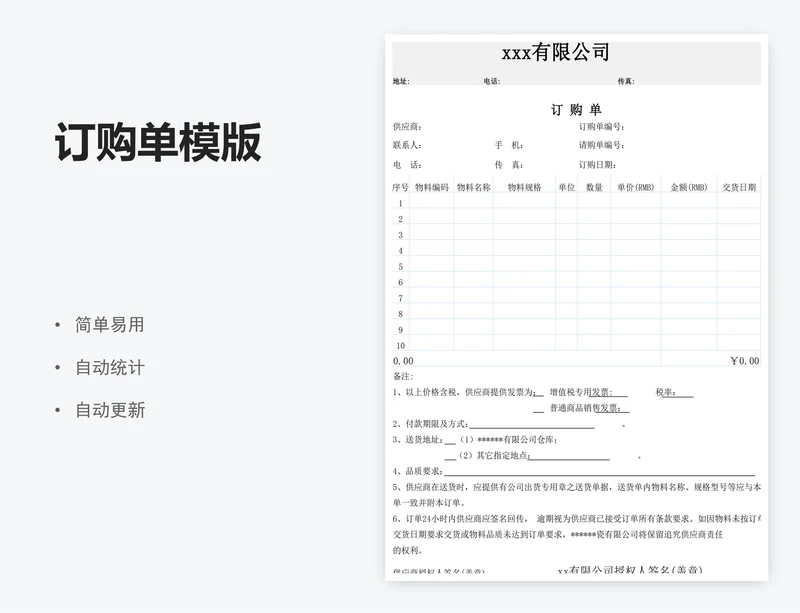Select row number 5 in table
The height and width of the screenshot is (613, 800).
tap(401, 267)
